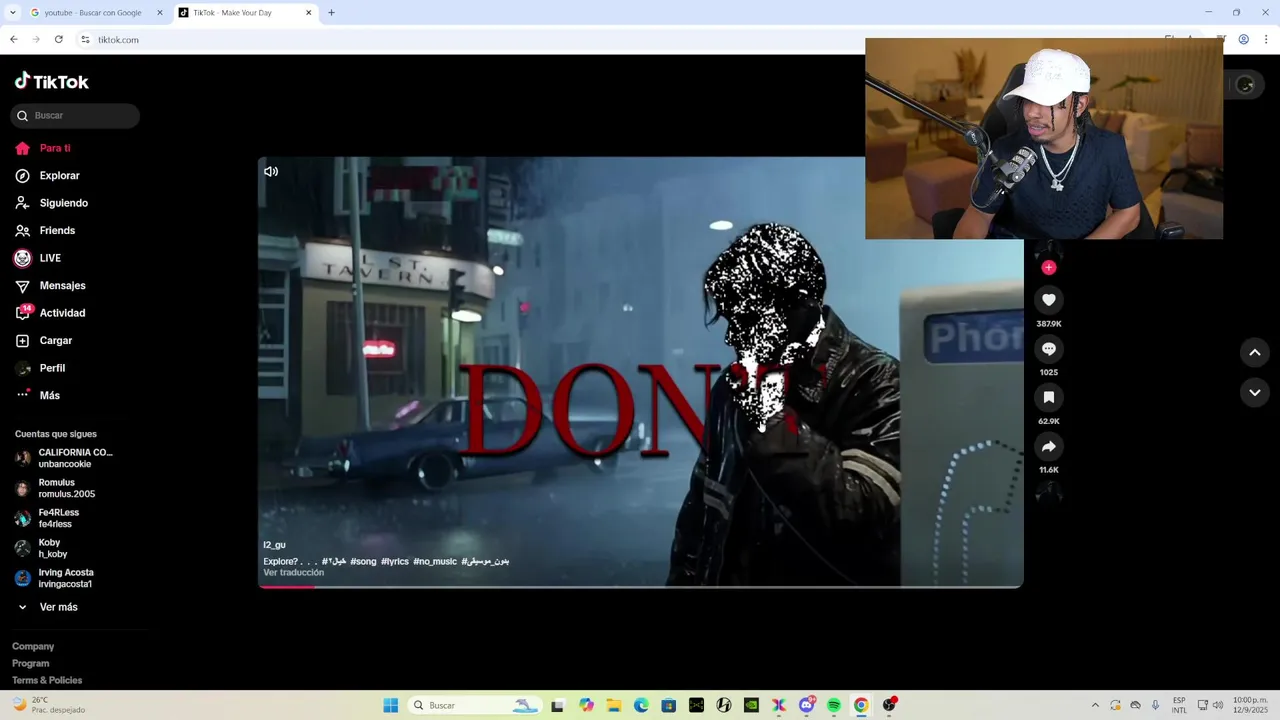Open hashtag #no_music in caption

(x=435, y=562)
